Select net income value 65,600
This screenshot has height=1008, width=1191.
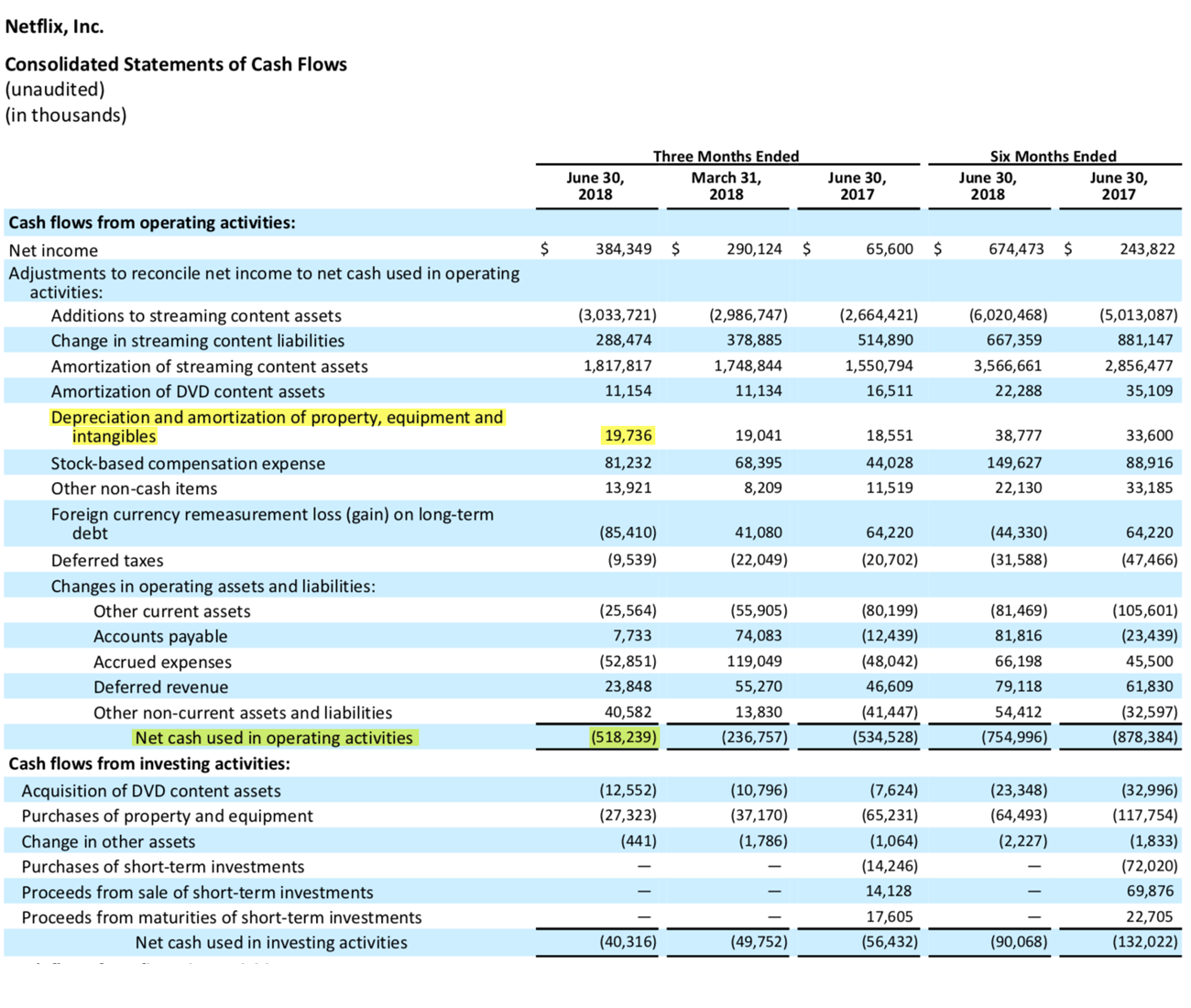click(890, 249)
